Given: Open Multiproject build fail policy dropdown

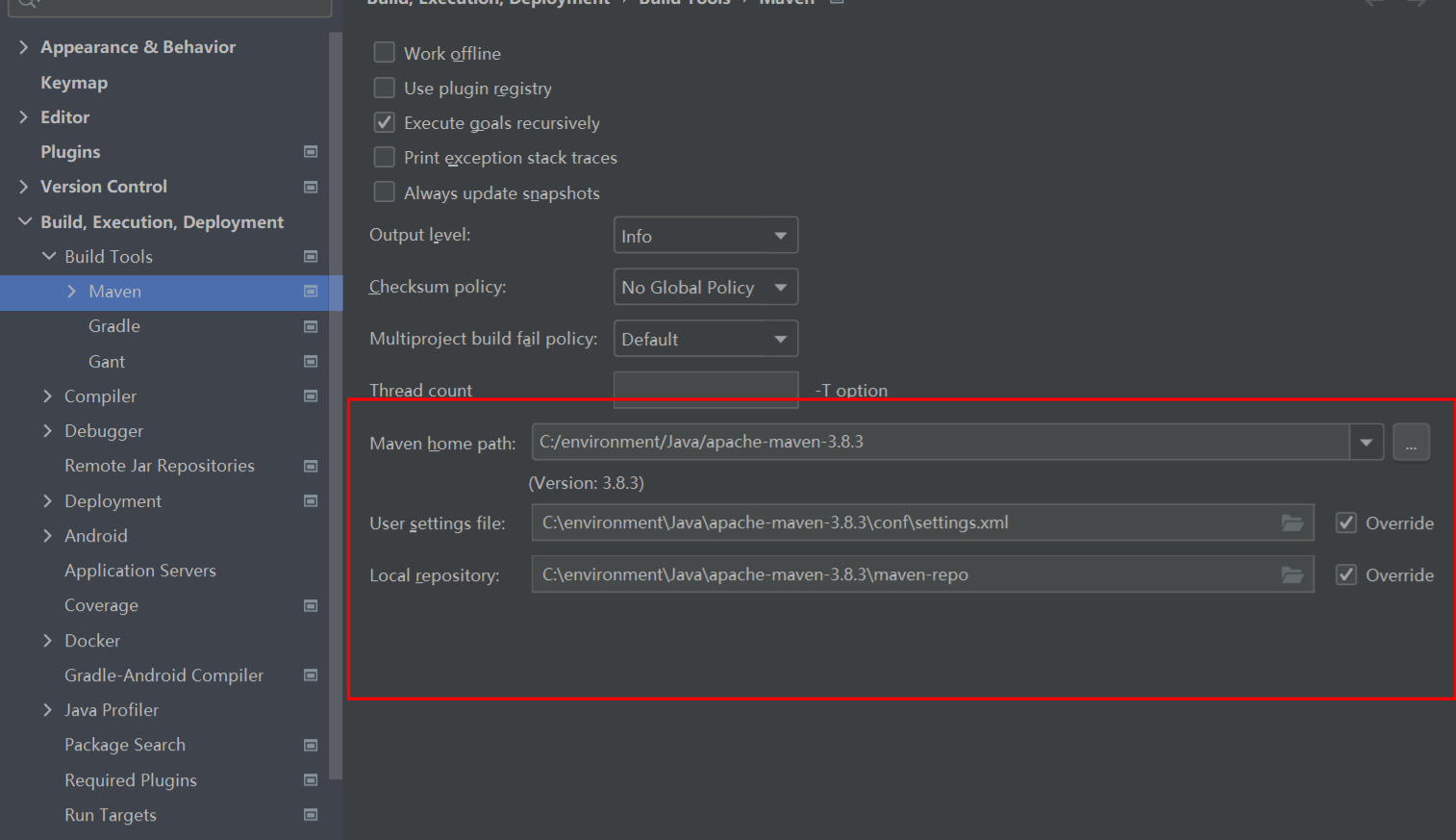Looking at the screenshot, I should coord(706,339).
